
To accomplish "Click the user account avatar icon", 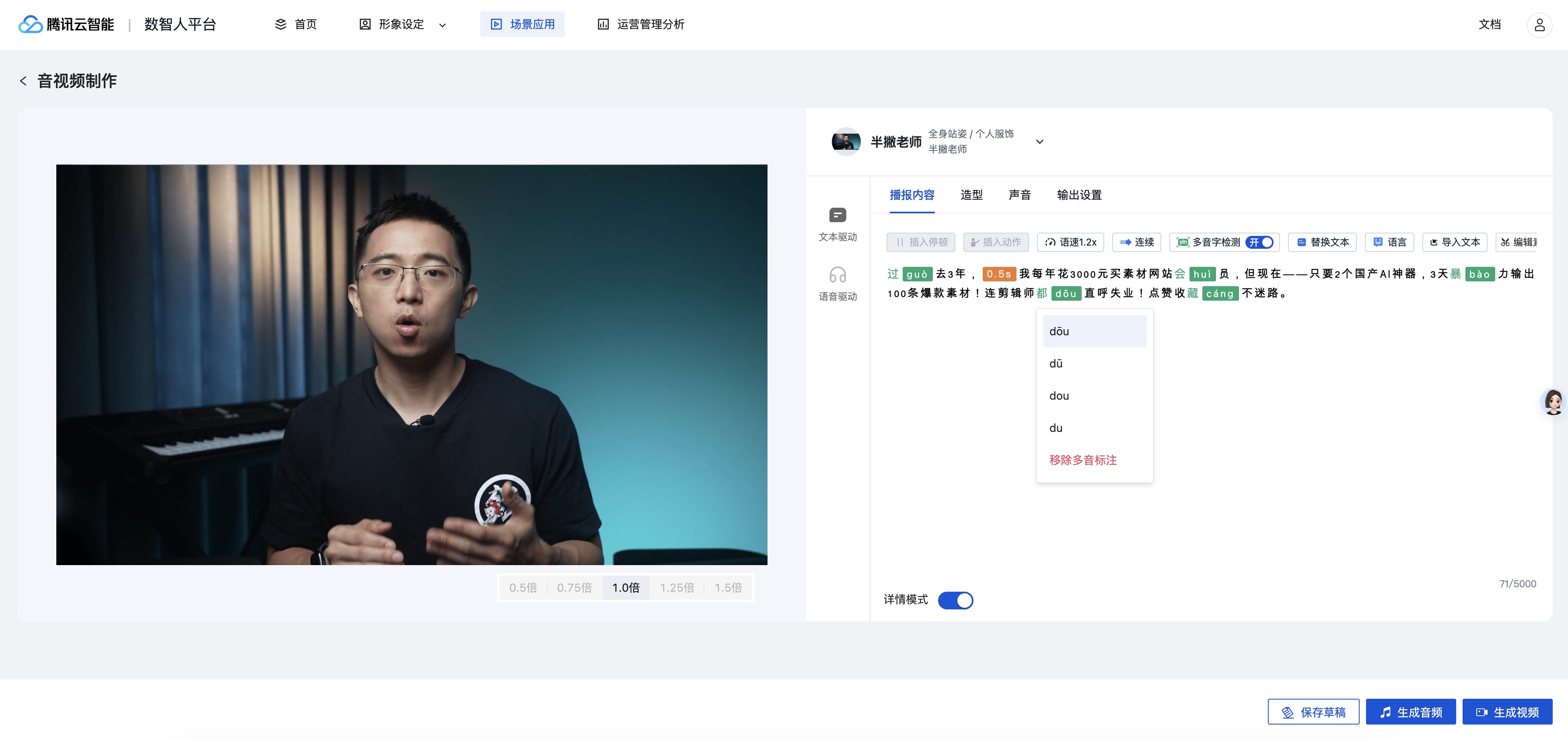I will (1539, 25).
